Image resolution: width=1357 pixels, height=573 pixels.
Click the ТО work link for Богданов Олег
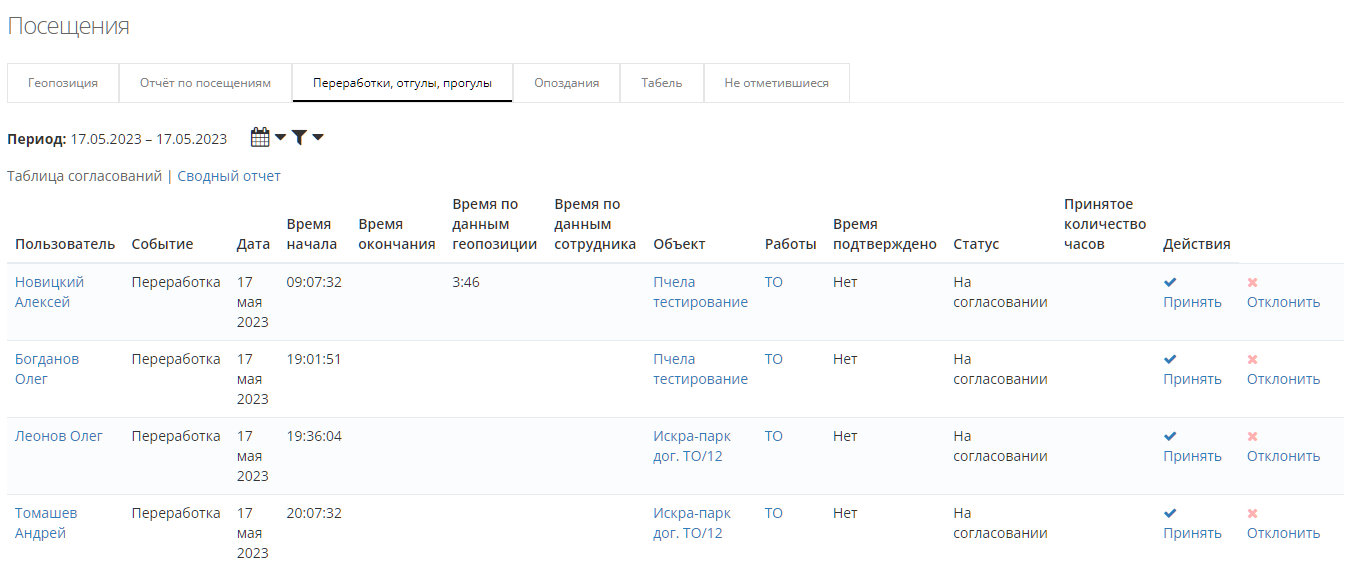point(774,359)
